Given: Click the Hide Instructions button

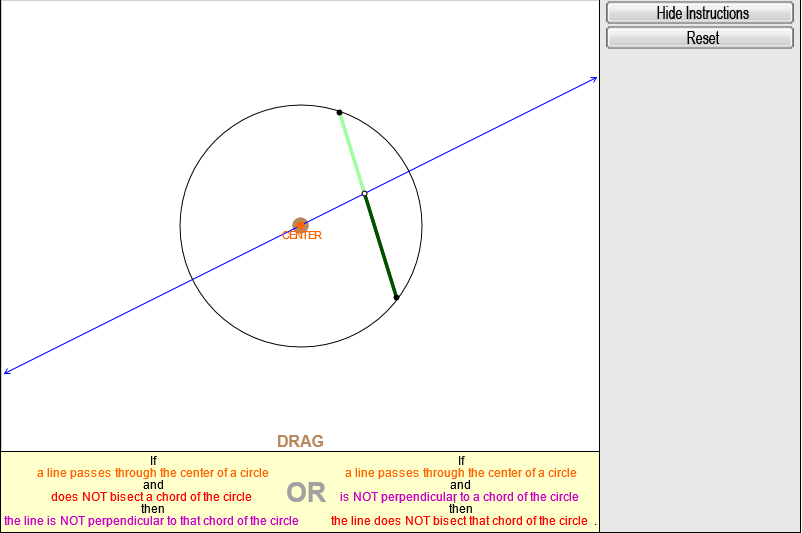Looking at the screenshot, I should click(x=700, y=13).
